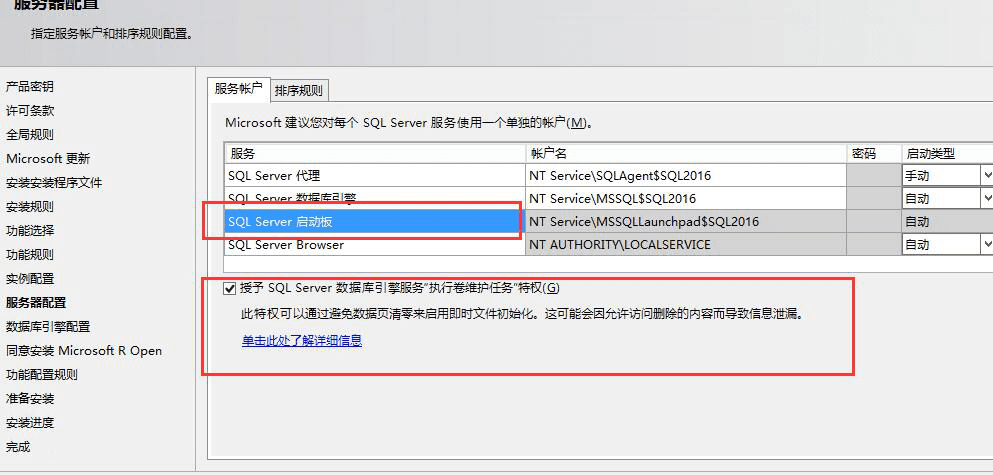Click the 服务 column header
The image size is (993, 475).
pos(375,153)
